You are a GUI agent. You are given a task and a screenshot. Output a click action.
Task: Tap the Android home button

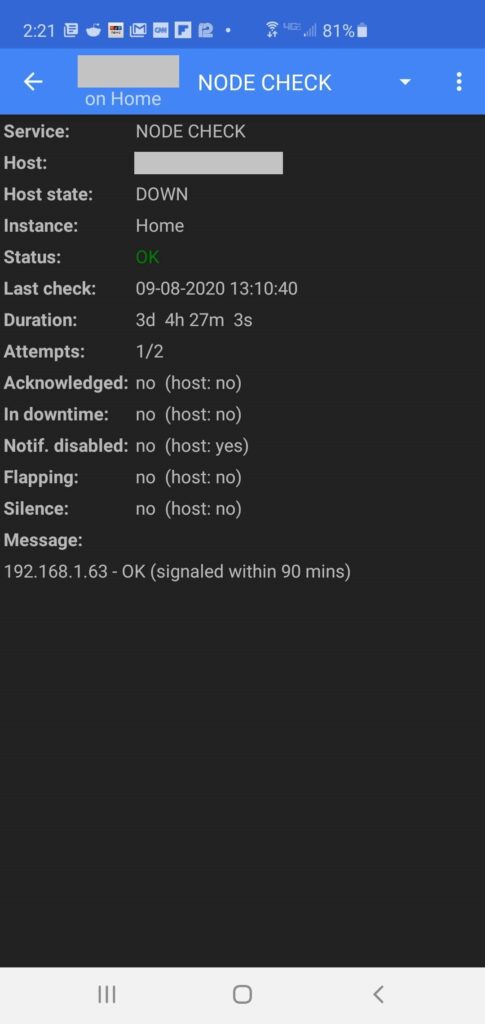[x=242, y=994]
